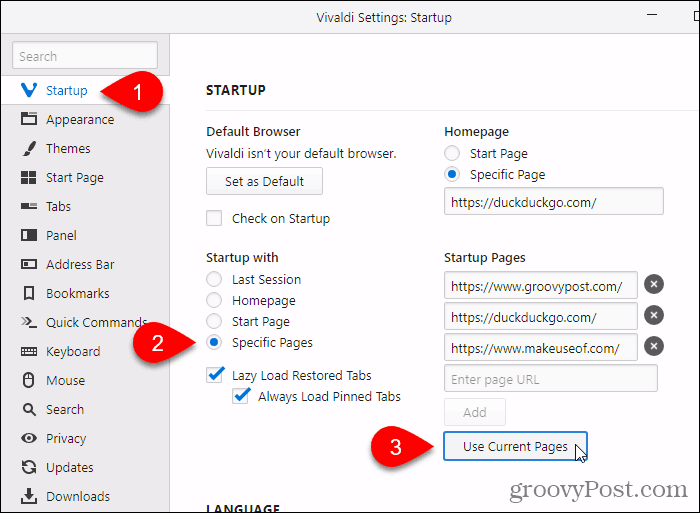
Task: Click the Enter page URL field
Action: coord(550,378)
